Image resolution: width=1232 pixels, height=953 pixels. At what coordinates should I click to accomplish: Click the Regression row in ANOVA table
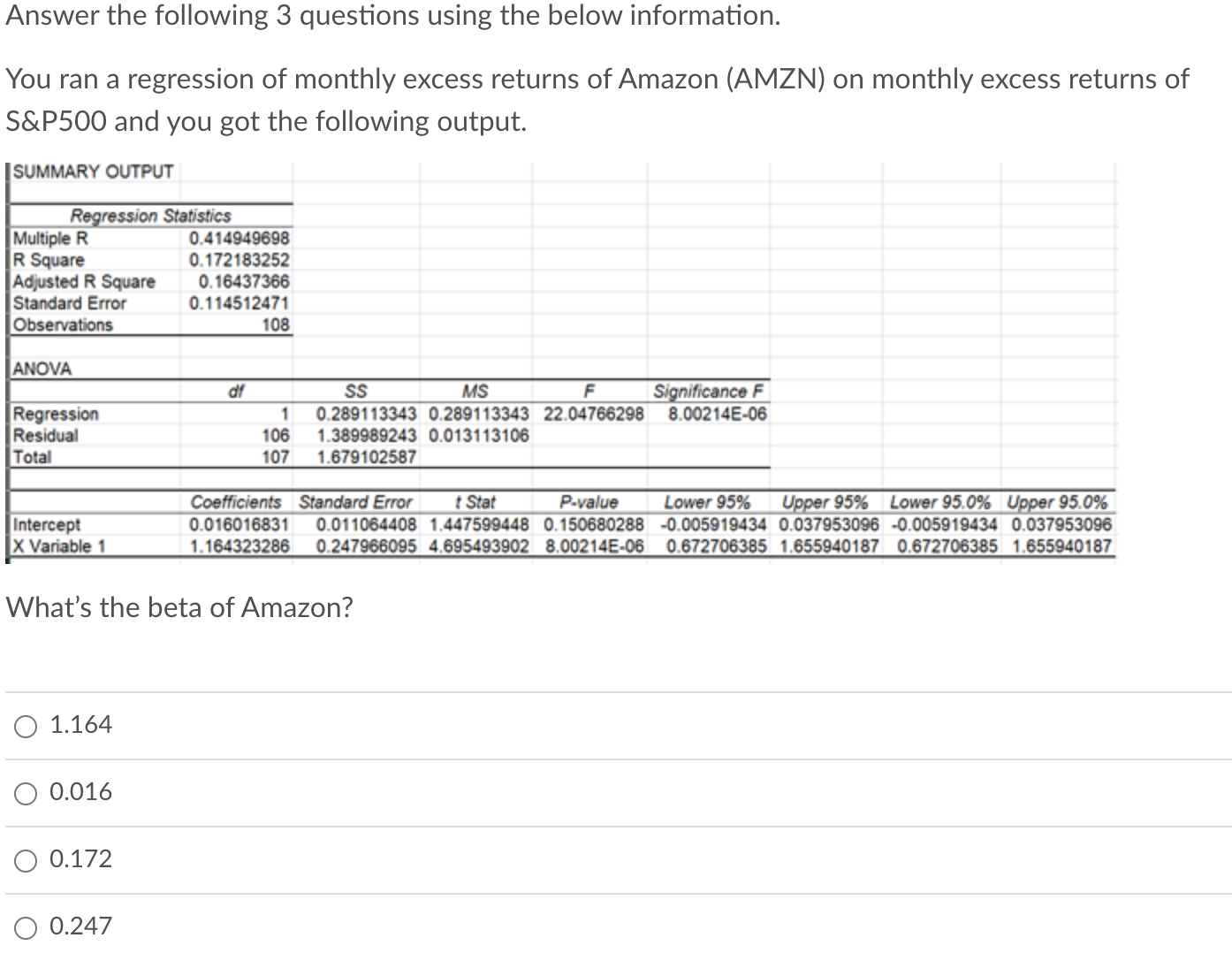[x=56, y=413]
